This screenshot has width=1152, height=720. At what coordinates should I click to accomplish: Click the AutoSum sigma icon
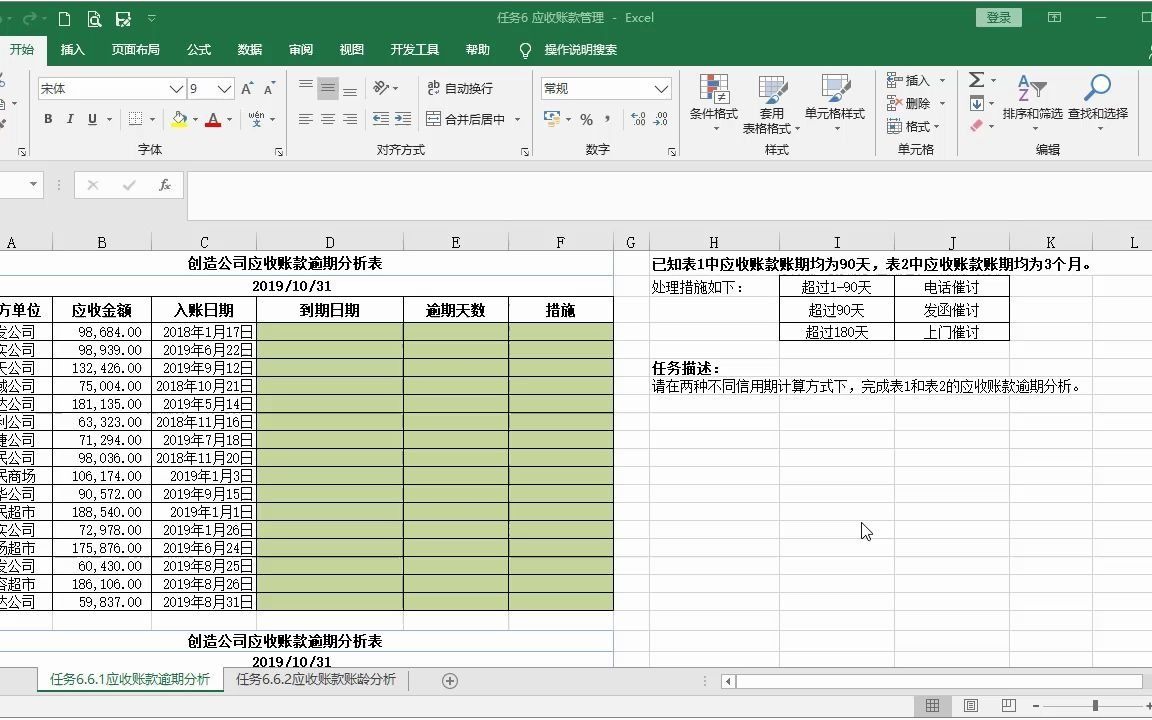tap(976, 79)
